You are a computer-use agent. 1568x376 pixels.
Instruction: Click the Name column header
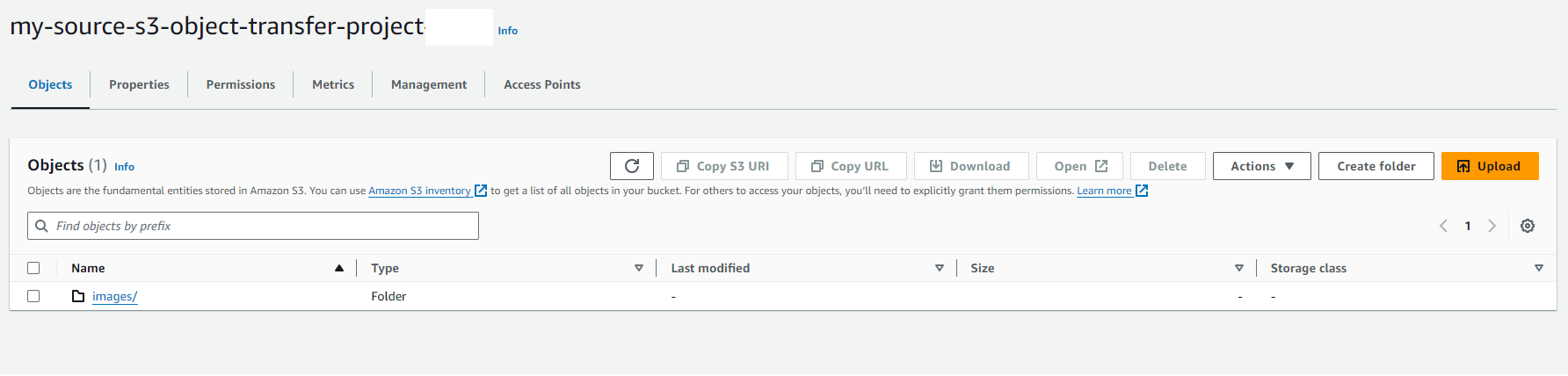click(x=88, y=268)
